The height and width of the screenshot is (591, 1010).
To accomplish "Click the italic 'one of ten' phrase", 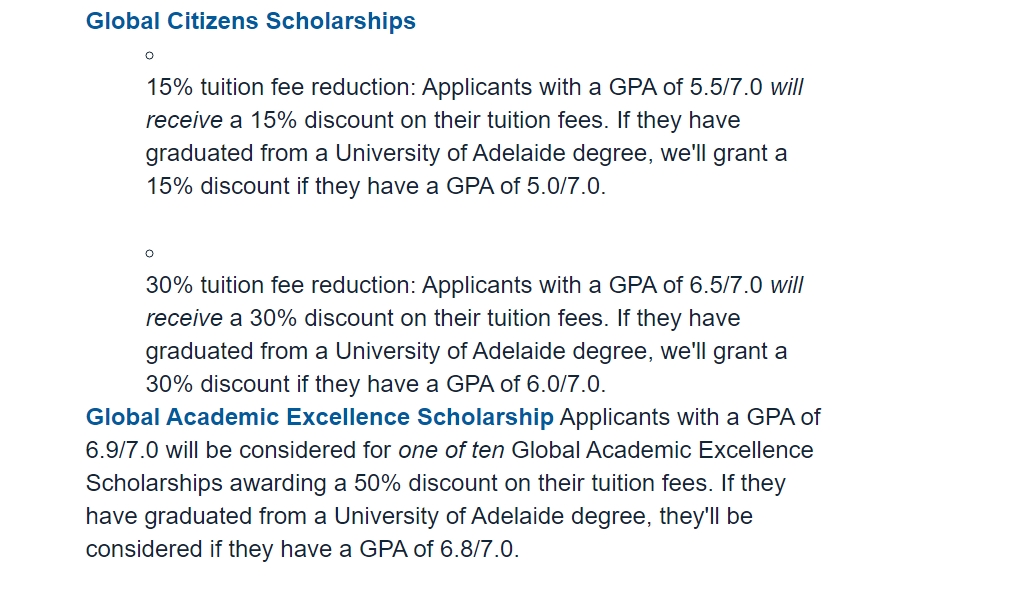I will point(451,450).
